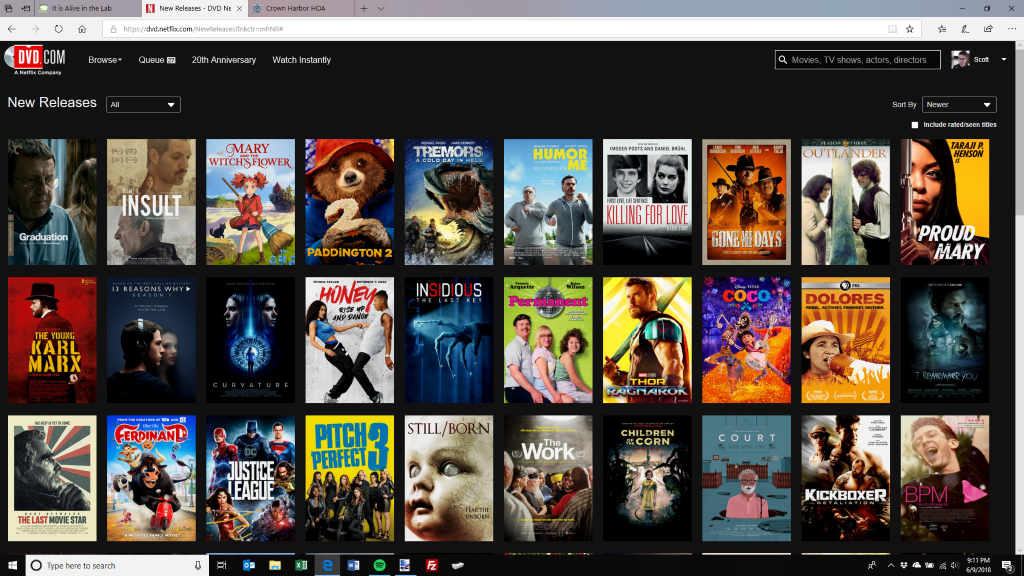1024x576 pixels.
Task: Click the browser Back arrow
Action: [12, 29]
